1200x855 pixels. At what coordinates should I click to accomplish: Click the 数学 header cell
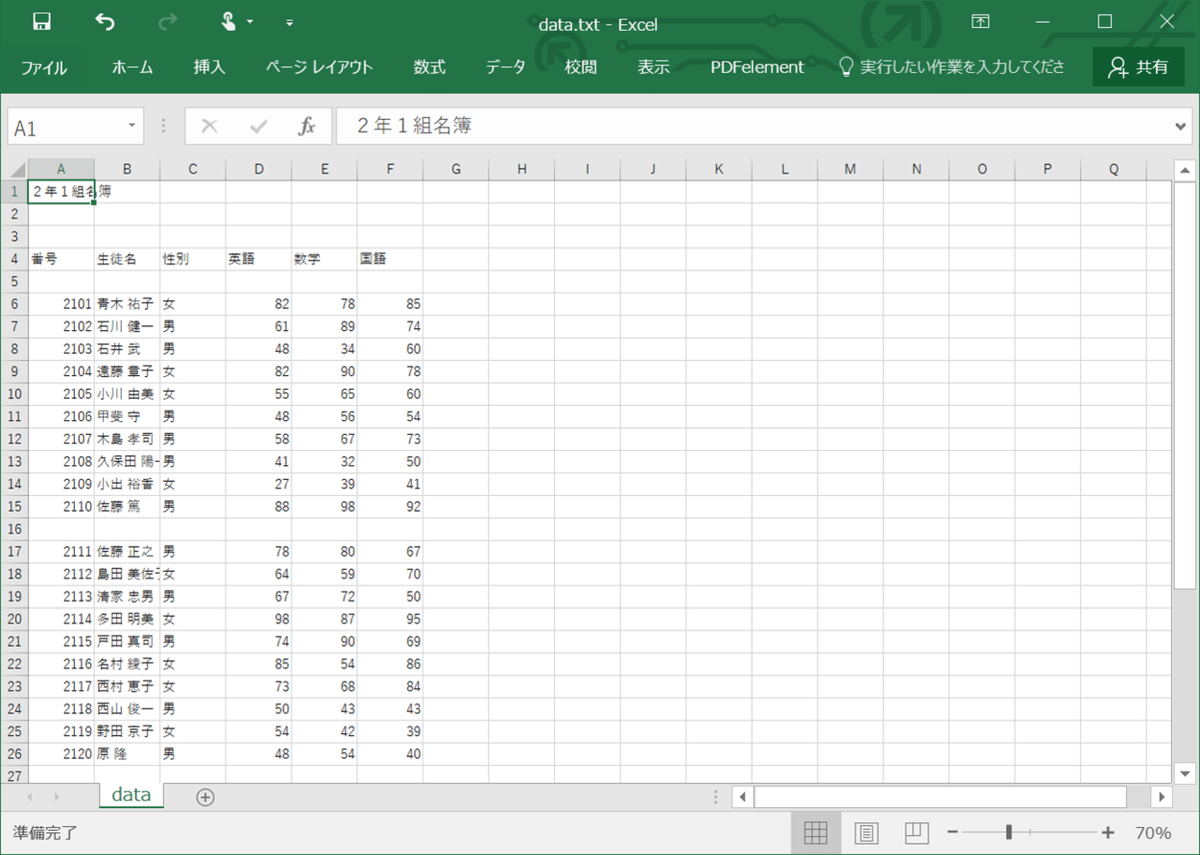point(324,258)
